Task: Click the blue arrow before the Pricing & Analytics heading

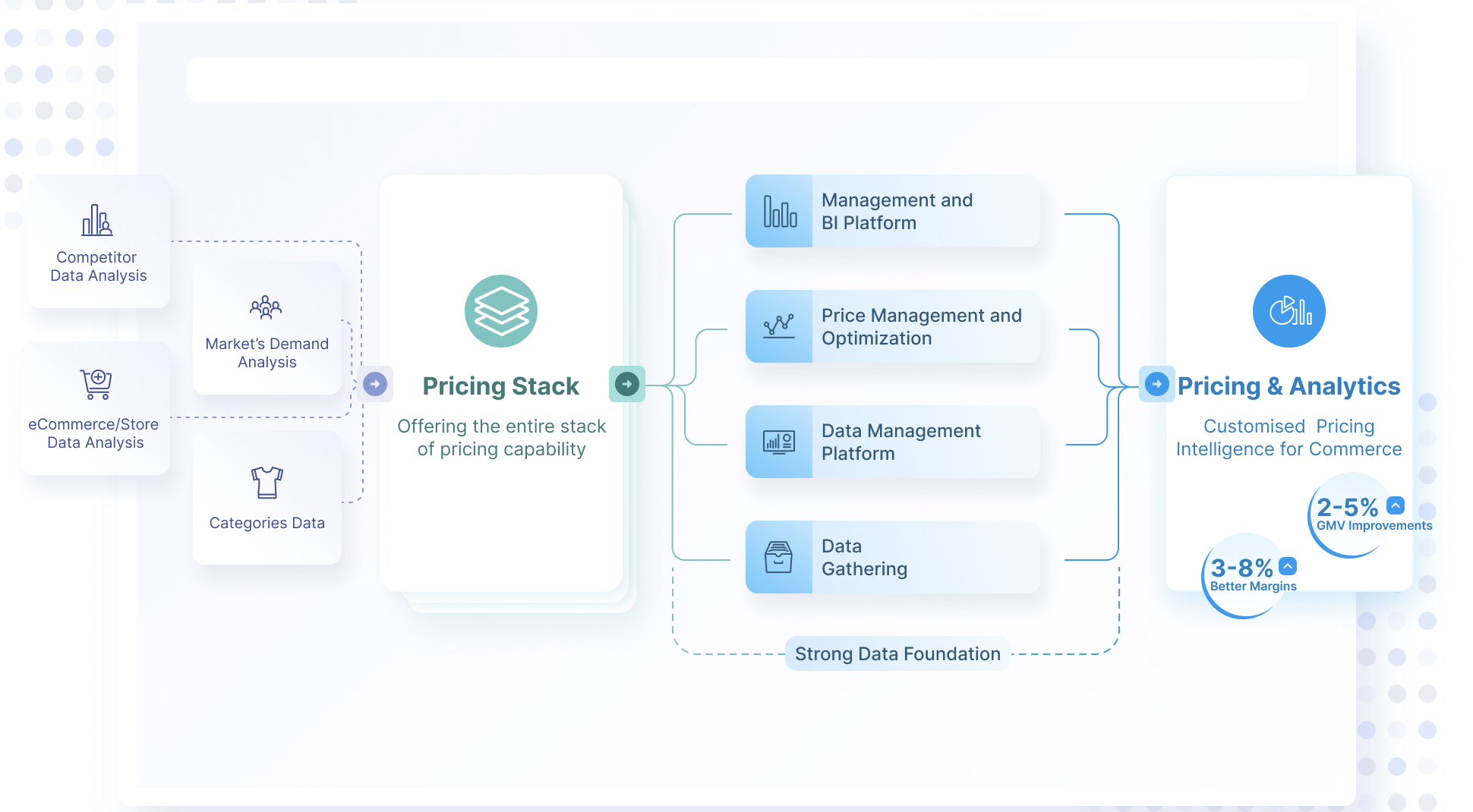Action: pos(1156,385)
